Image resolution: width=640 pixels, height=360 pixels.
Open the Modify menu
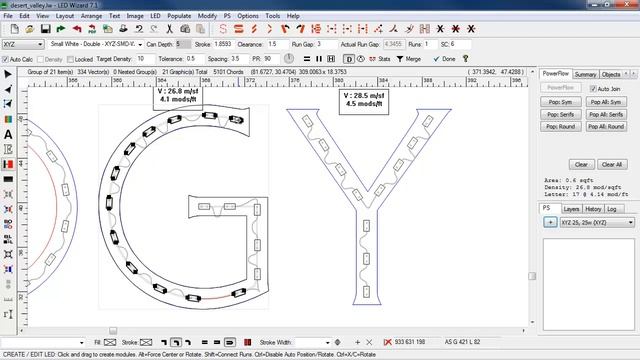coord(207,16)
